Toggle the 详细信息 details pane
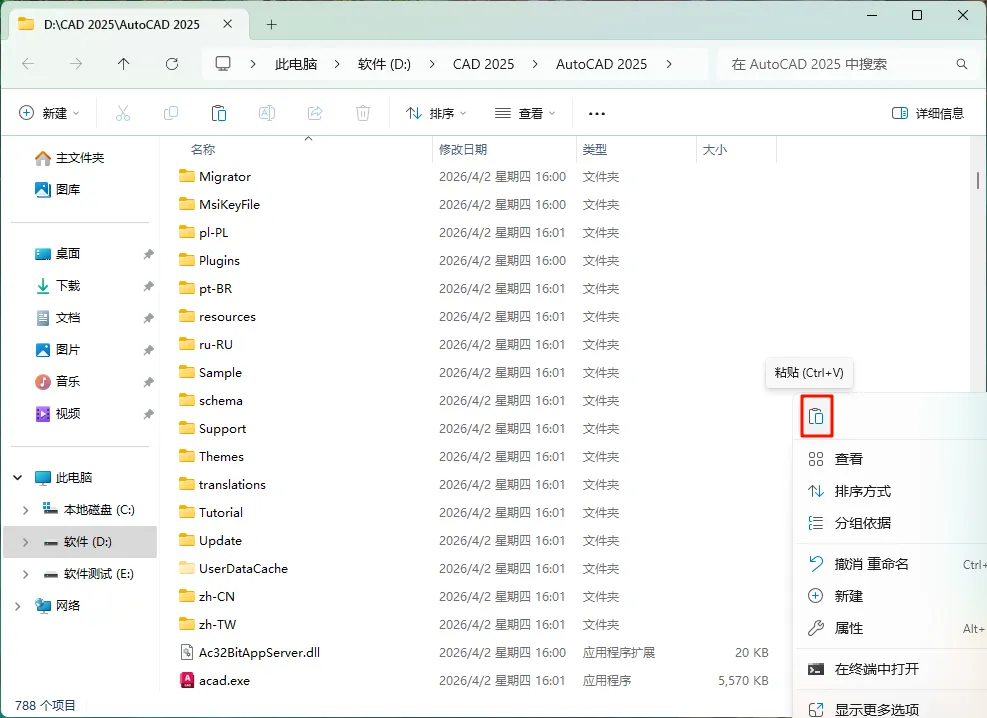Viewport: 987px width, 718px height. pyautogui.click(x=928, y=113)
